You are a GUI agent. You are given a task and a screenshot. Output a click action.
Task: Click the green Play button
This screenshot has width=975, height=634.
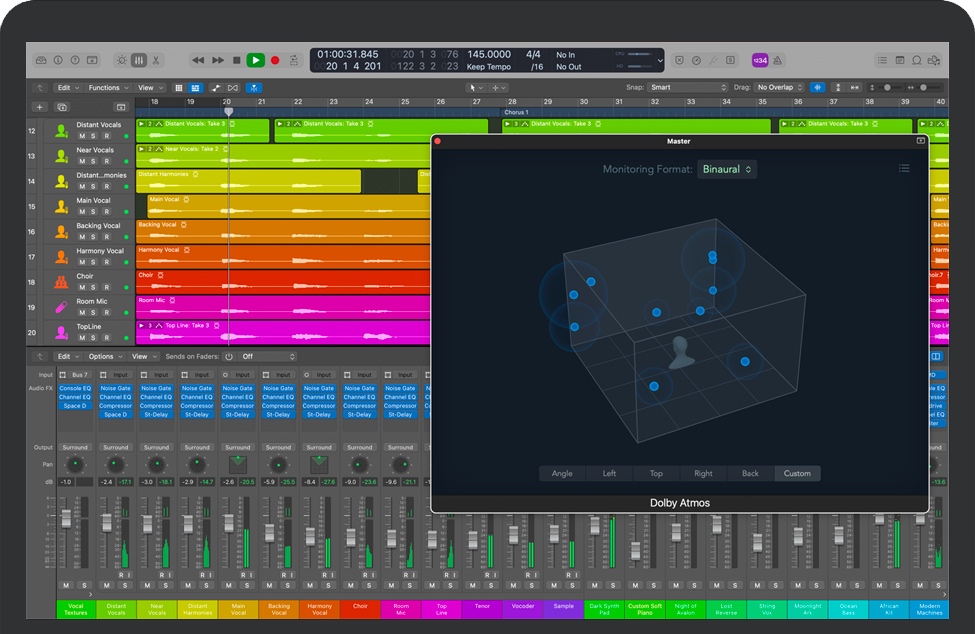click(256, 60)
